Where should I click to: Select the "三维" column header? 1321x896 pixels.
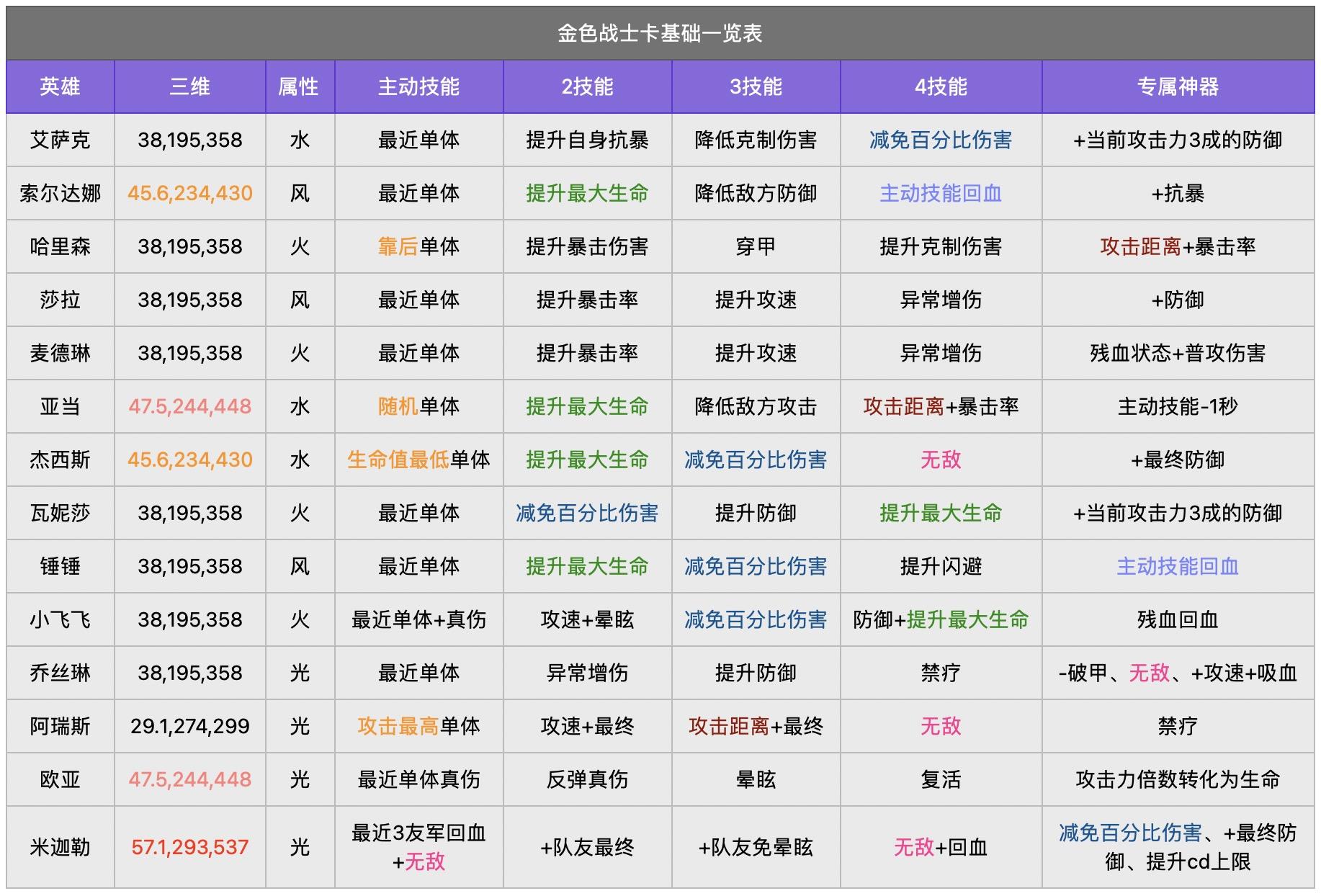[189, 87]
